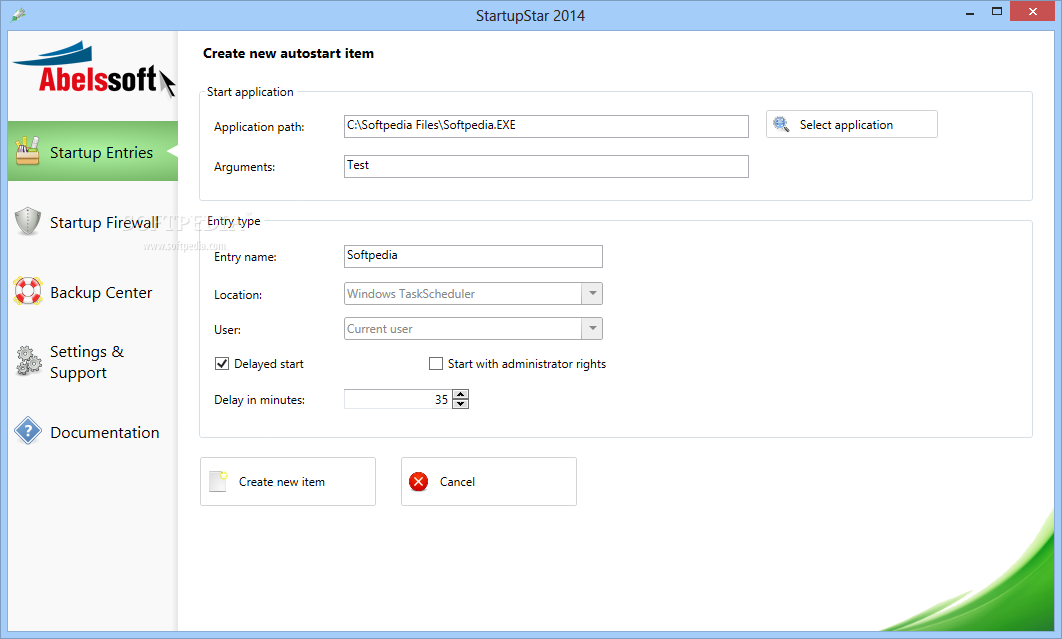
Task: Click the Startup Entries basket icon
Action: pos(27,150)
